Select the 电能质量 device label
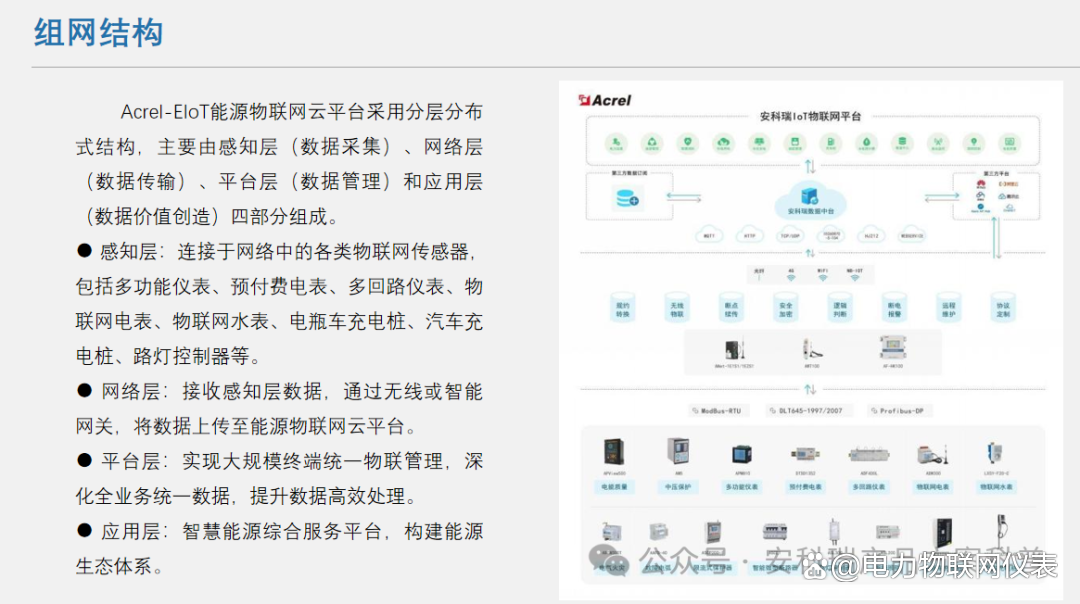Image resolution: width=1080 pixels, height=604 pixels. [x=613, y=487]
